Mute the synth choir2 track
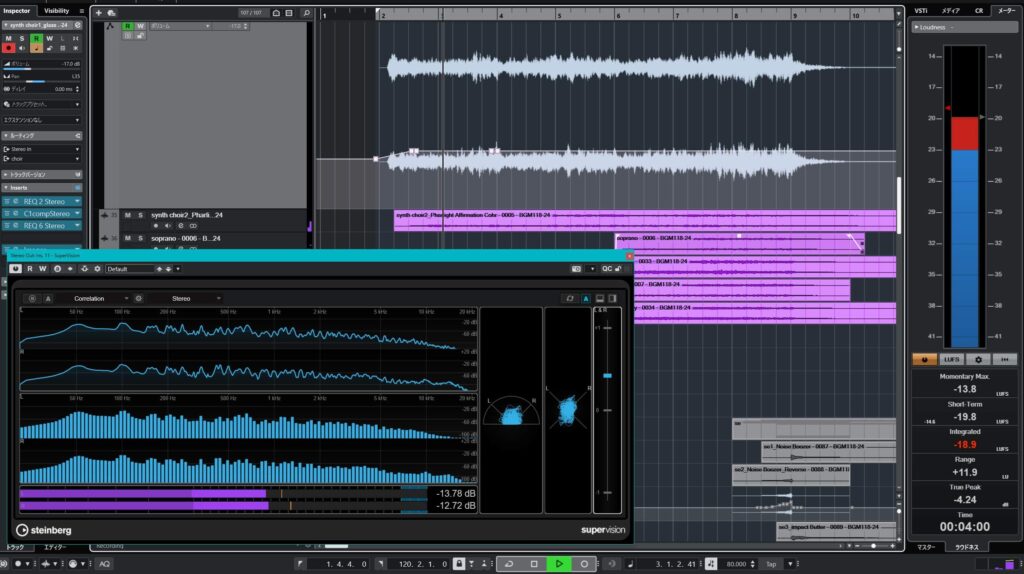This screenshot has height=574, width=1024. tap(128, 215)
